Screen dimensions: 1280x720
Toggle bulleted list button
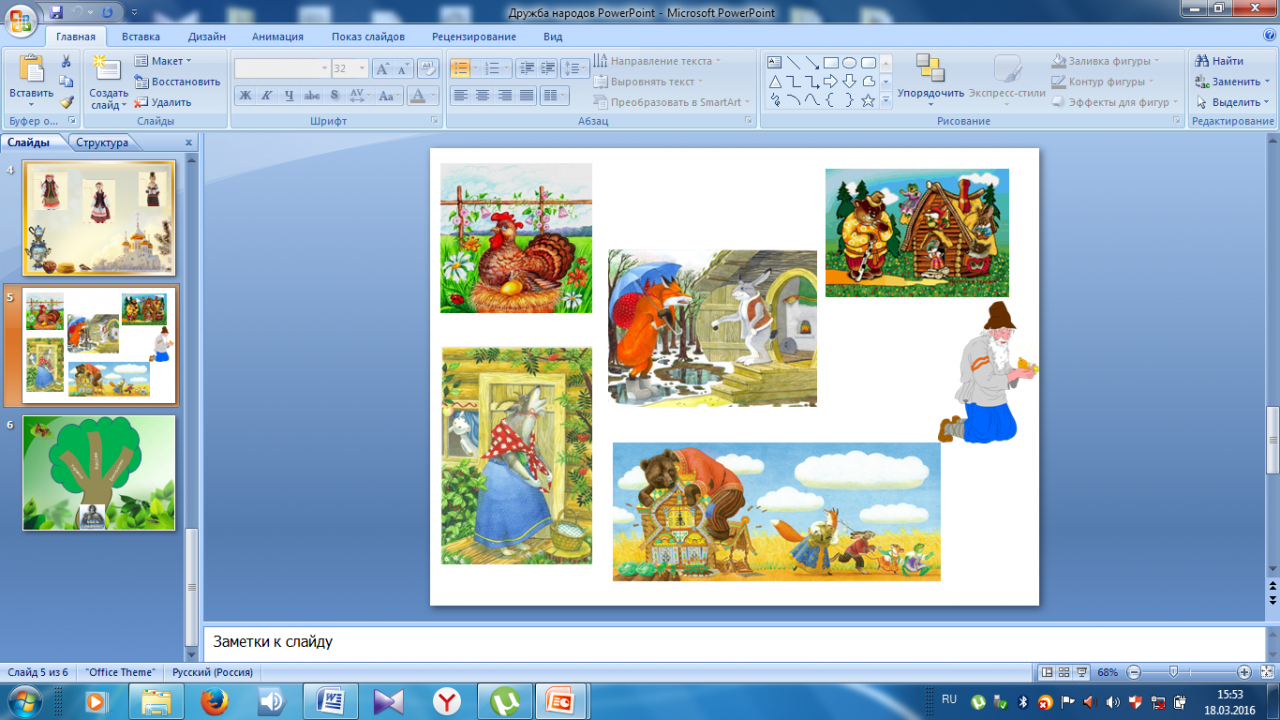point(460,69)
